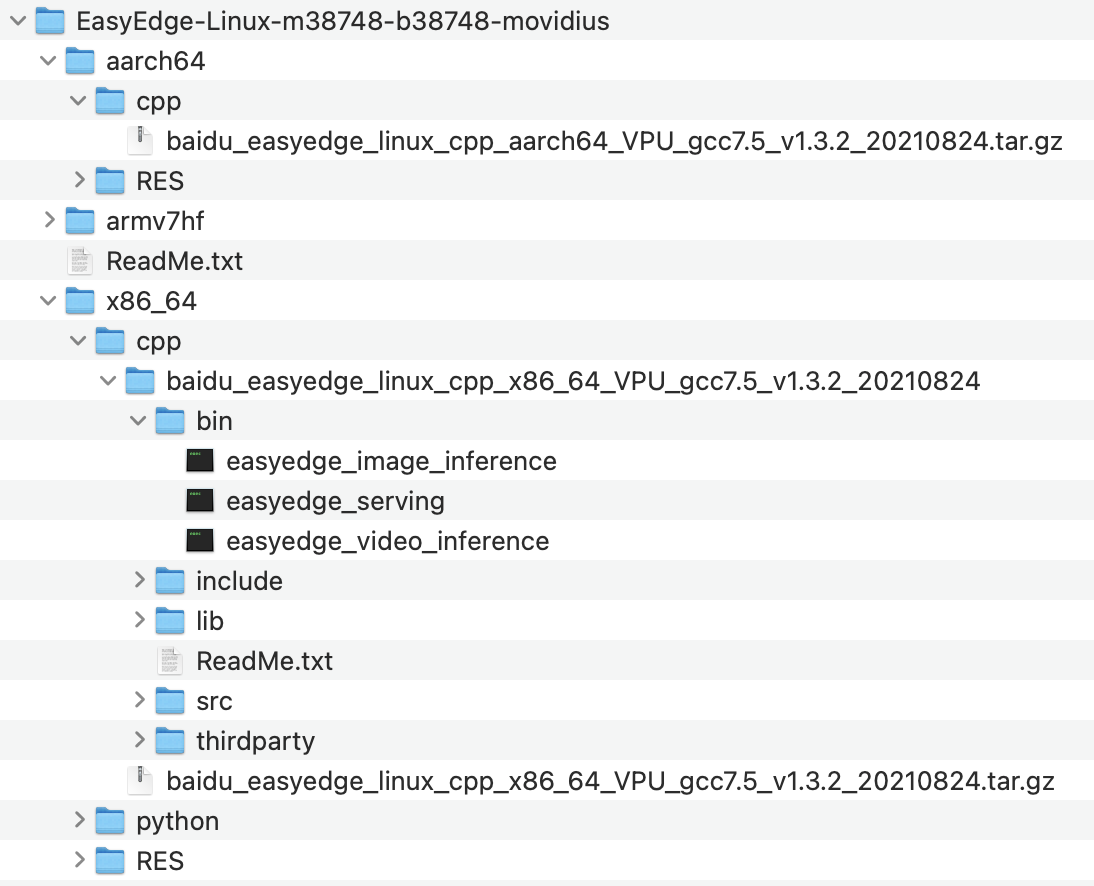Select folder name baidu_easyedge_linux_cpp_x86_64_VPU_gcc7.5_v1.3.2_20210824
1094x886 pixels.
pyautogui.click(x=573, y=382)
